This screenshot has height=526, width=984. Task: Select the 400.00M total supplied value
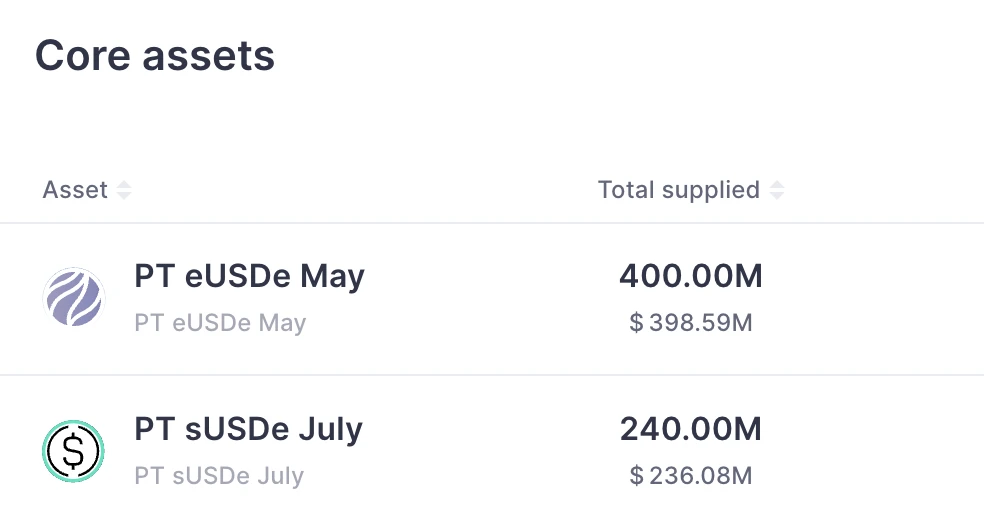click(690, 276)
